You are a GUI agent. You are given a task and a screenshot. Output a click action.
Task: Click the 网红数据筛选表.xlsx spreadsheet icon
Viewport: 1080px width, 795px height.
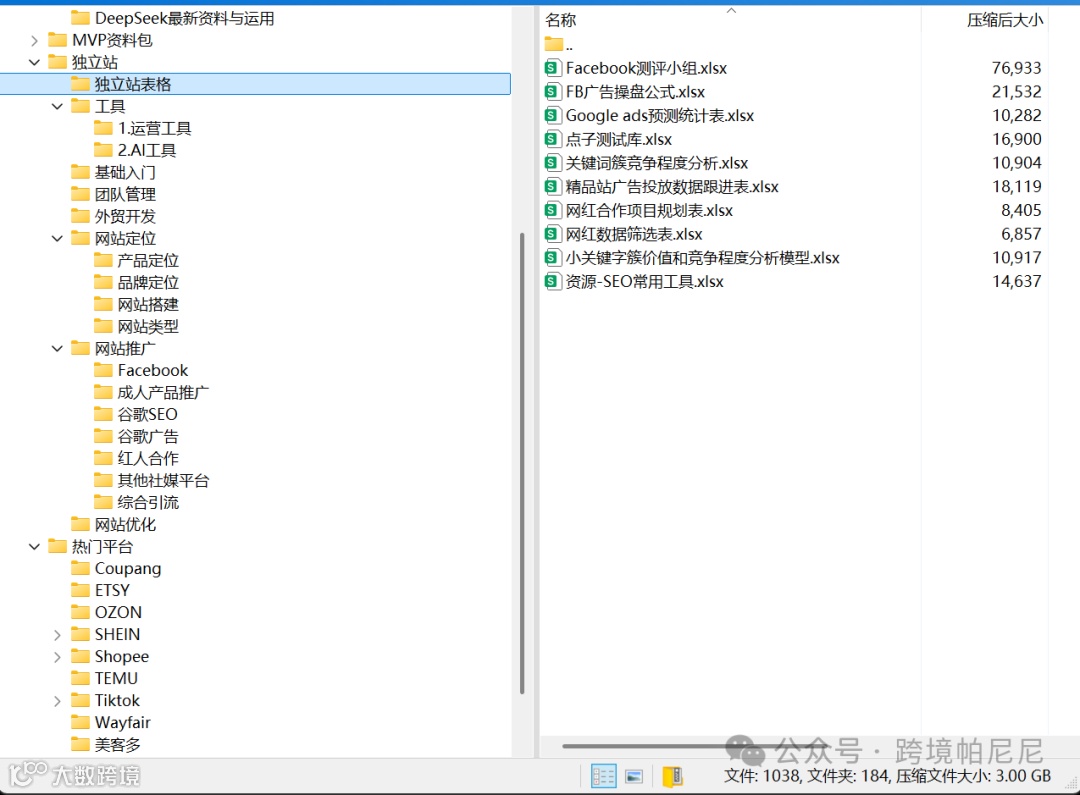[x=551, y=234]
